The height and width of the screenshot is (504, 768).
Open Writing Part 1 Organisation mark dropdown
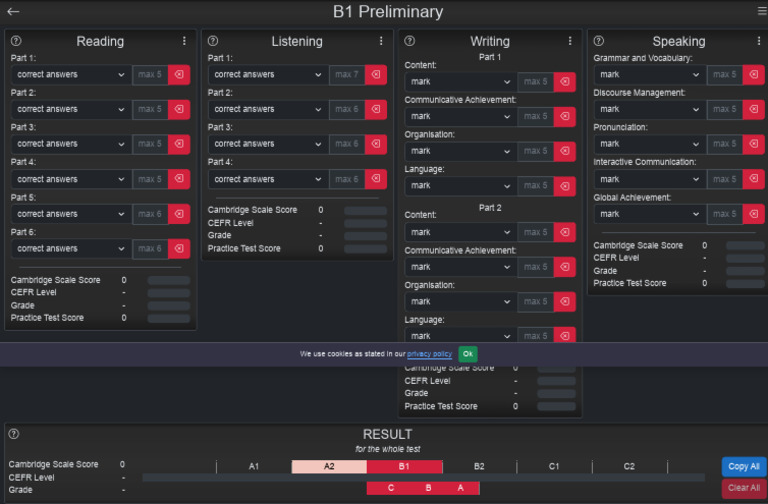[x=460, y=151]
